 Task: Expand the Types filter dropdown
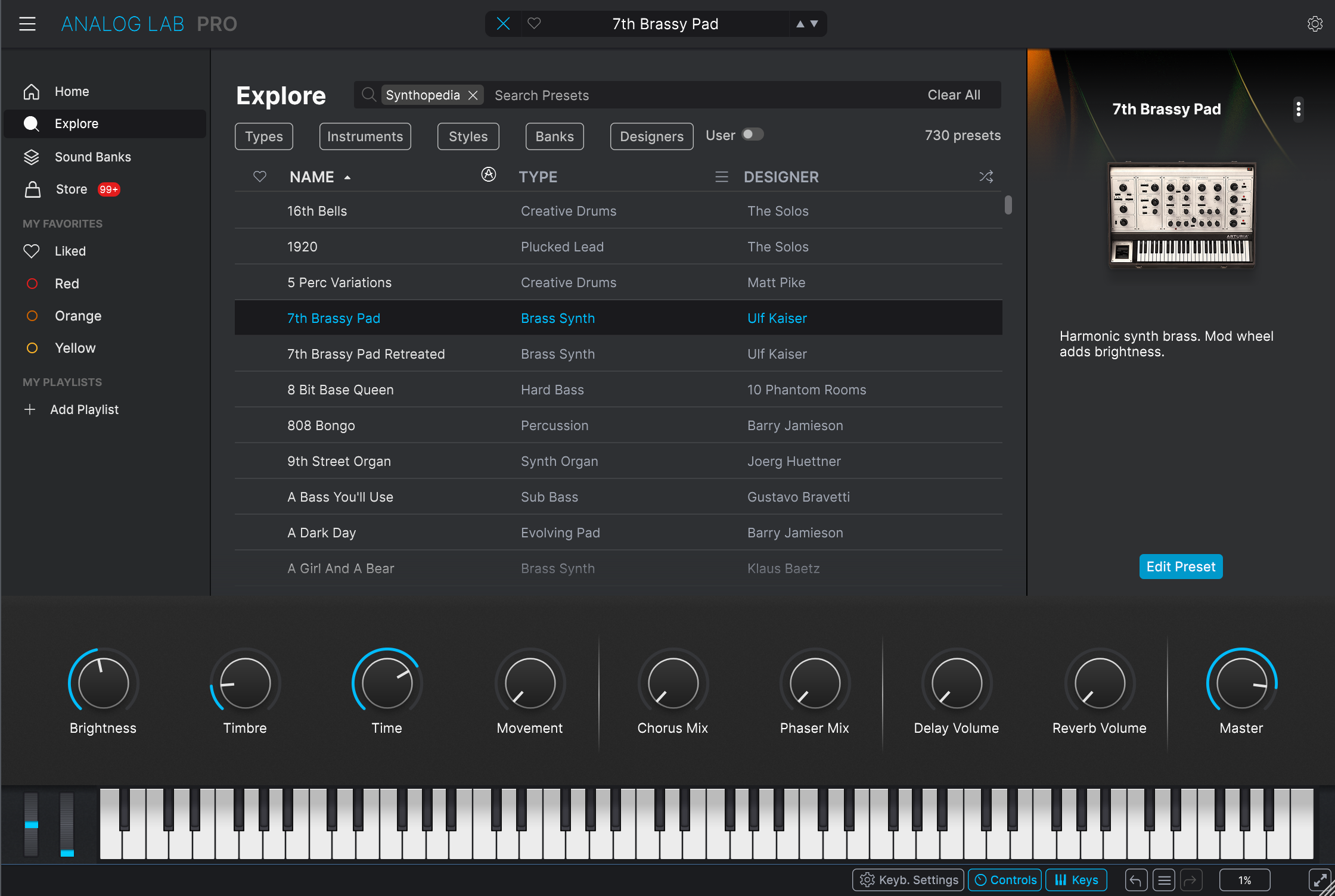pos(264,136)
